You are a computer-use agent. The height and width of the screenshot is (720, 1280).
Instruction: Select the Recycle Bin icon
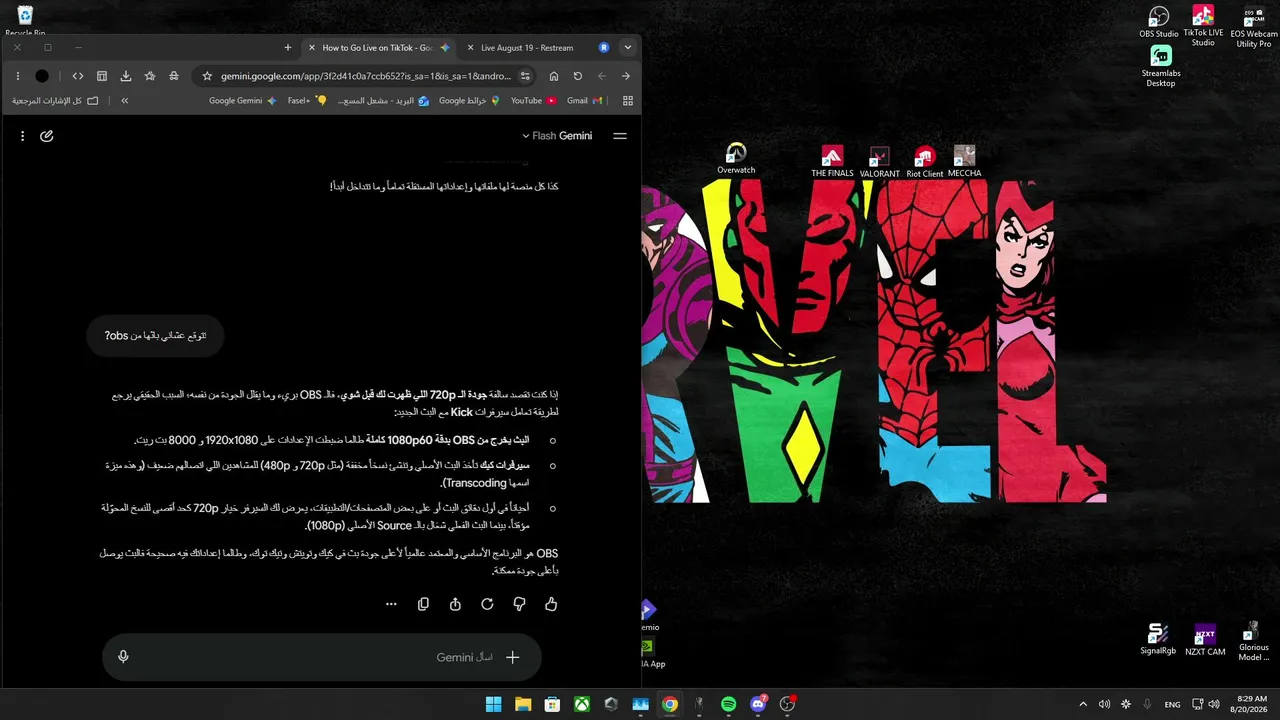pos(25,21)
